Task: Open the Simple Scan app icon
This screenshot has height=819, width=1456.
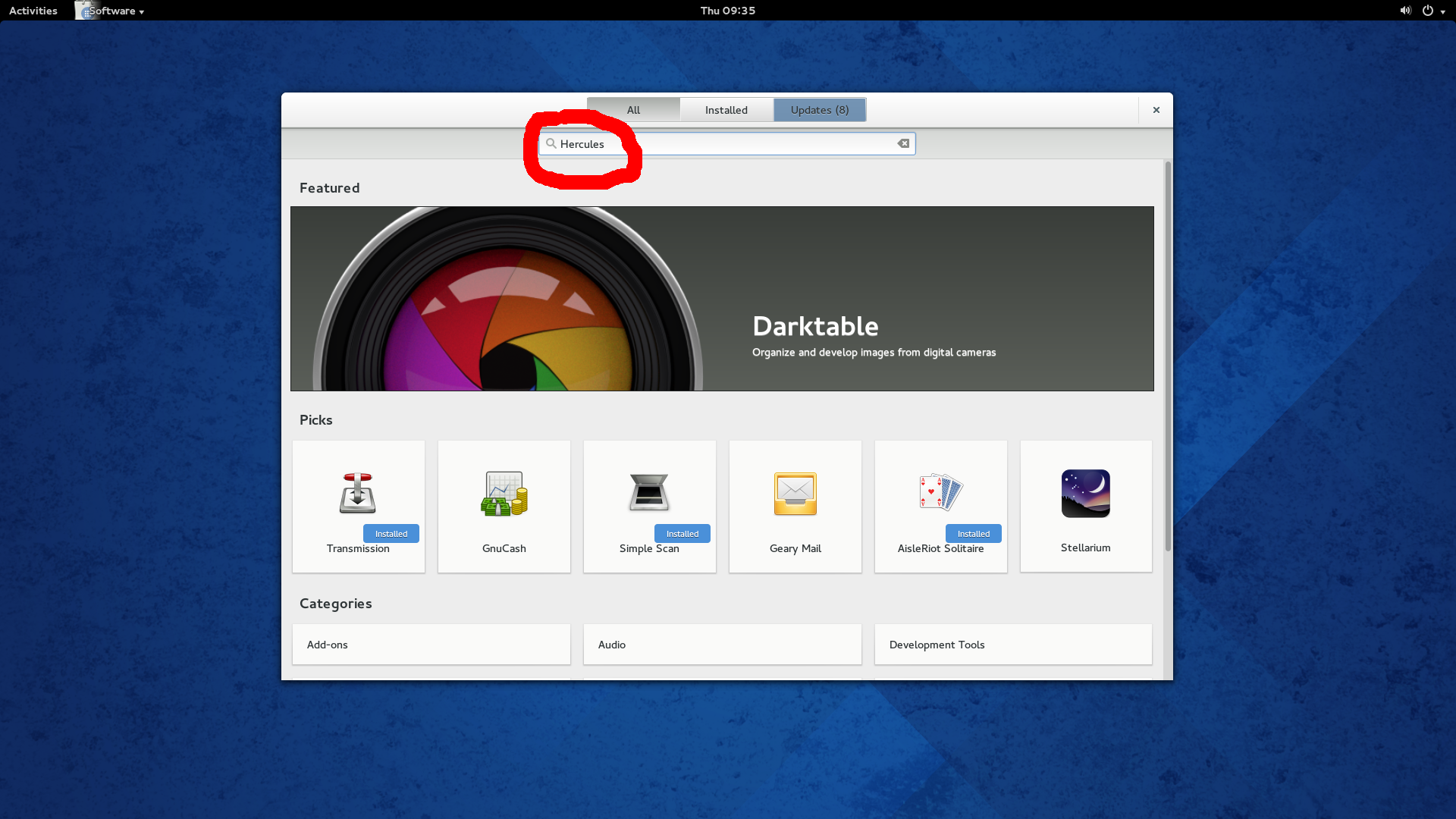Action: tap(649, 493)
